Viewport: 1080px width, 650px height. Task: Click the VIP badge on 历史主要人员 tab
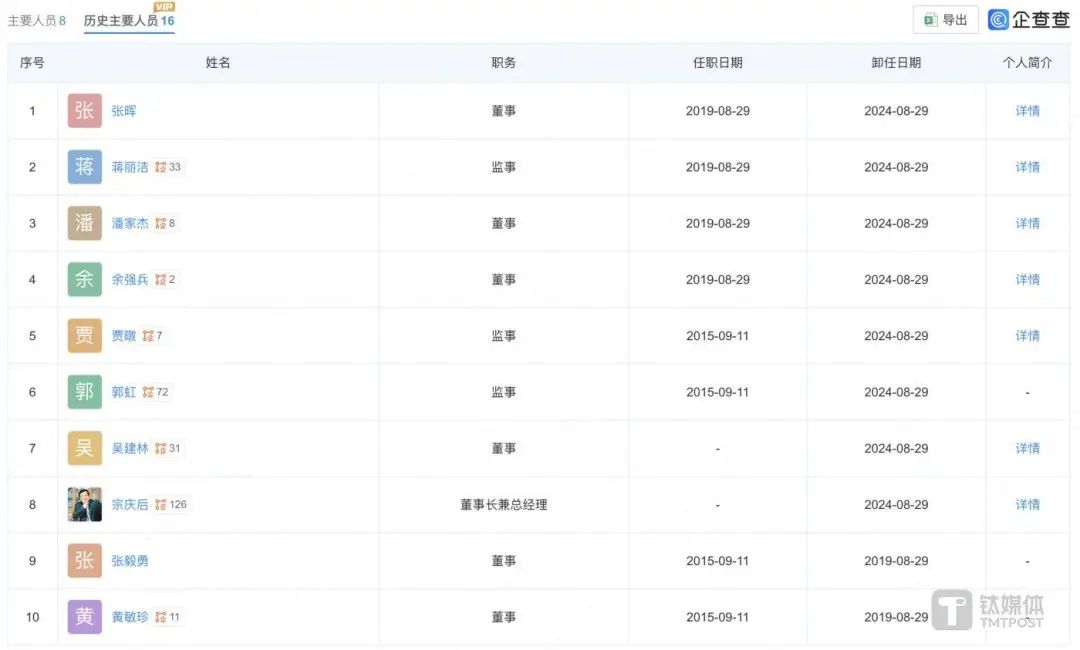tap(163, 6)
